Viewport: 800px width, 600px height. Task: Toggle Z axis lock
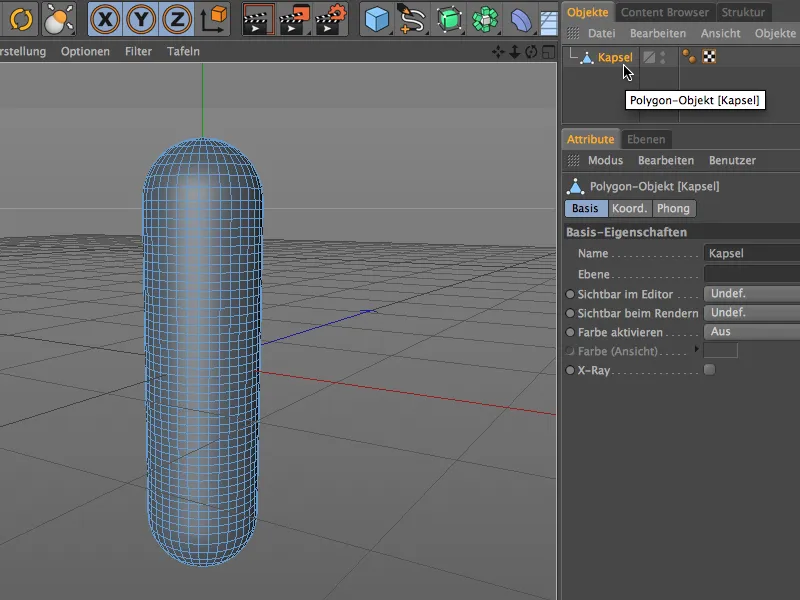tap(177, 19)
